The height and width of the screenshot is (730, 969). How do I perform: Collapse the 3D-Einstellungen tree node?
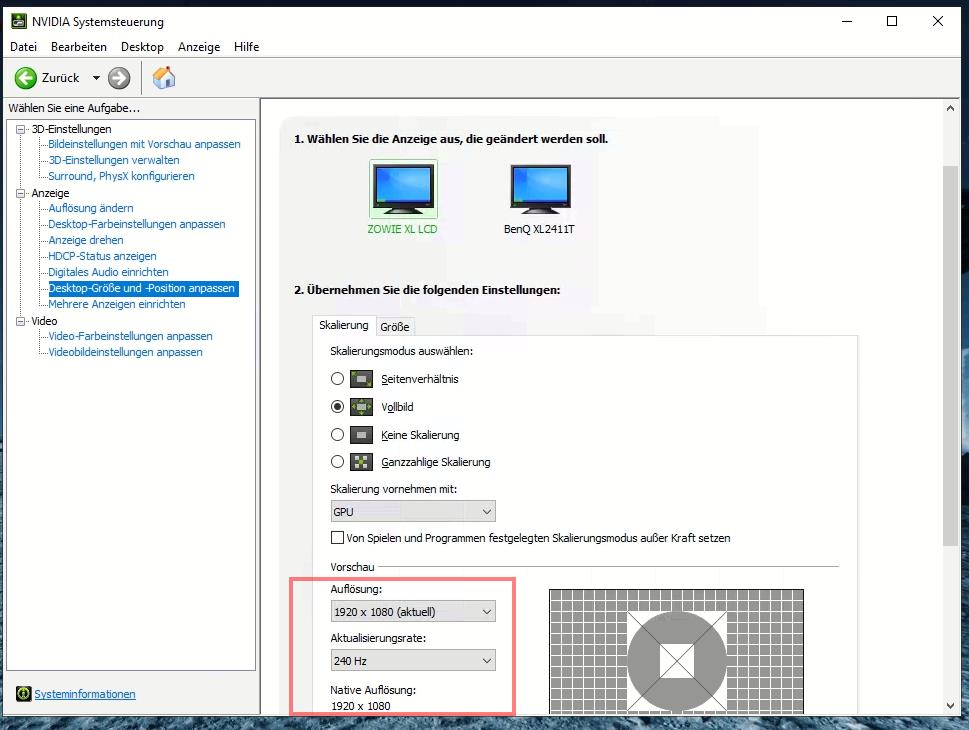(x=23, y=129)
